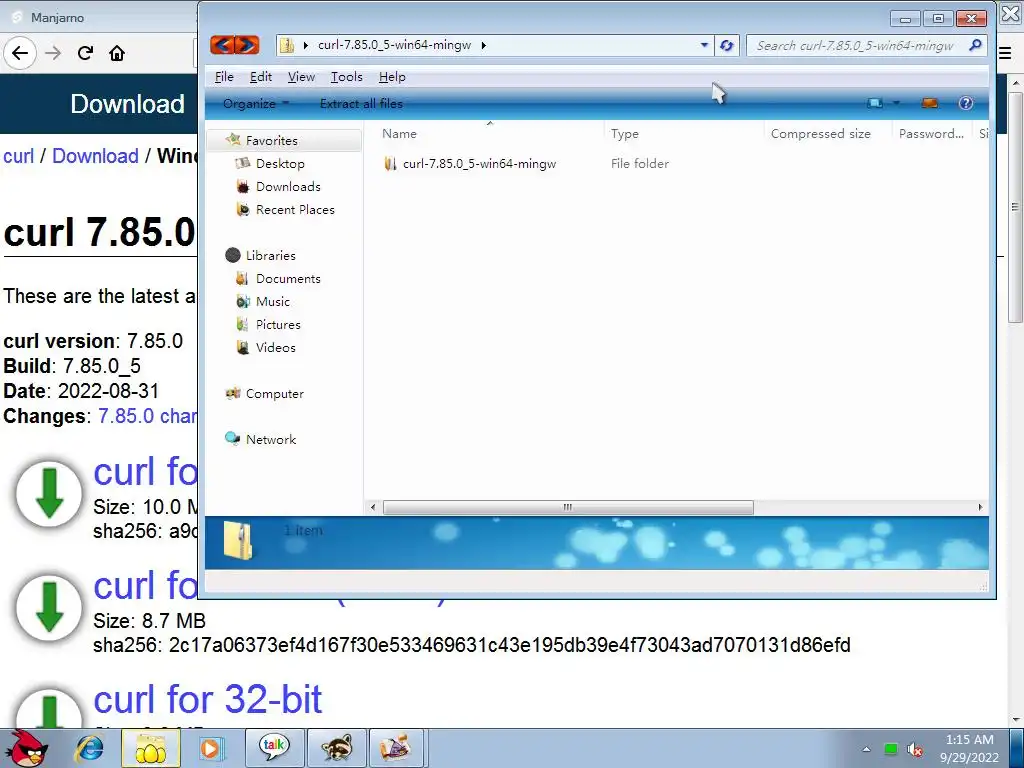Click the Pictures library icon
Viewport: 1024px width, 768px height.
pyautogui.click(x=242, y=325)
